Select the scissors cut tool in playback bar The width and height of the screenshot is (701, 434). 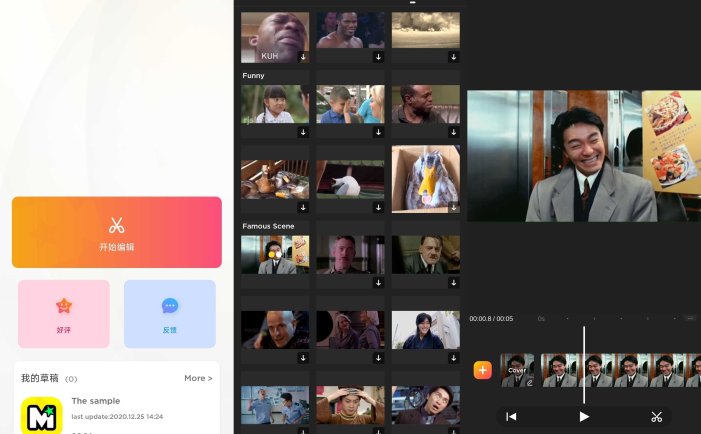(x=656, y=417)
